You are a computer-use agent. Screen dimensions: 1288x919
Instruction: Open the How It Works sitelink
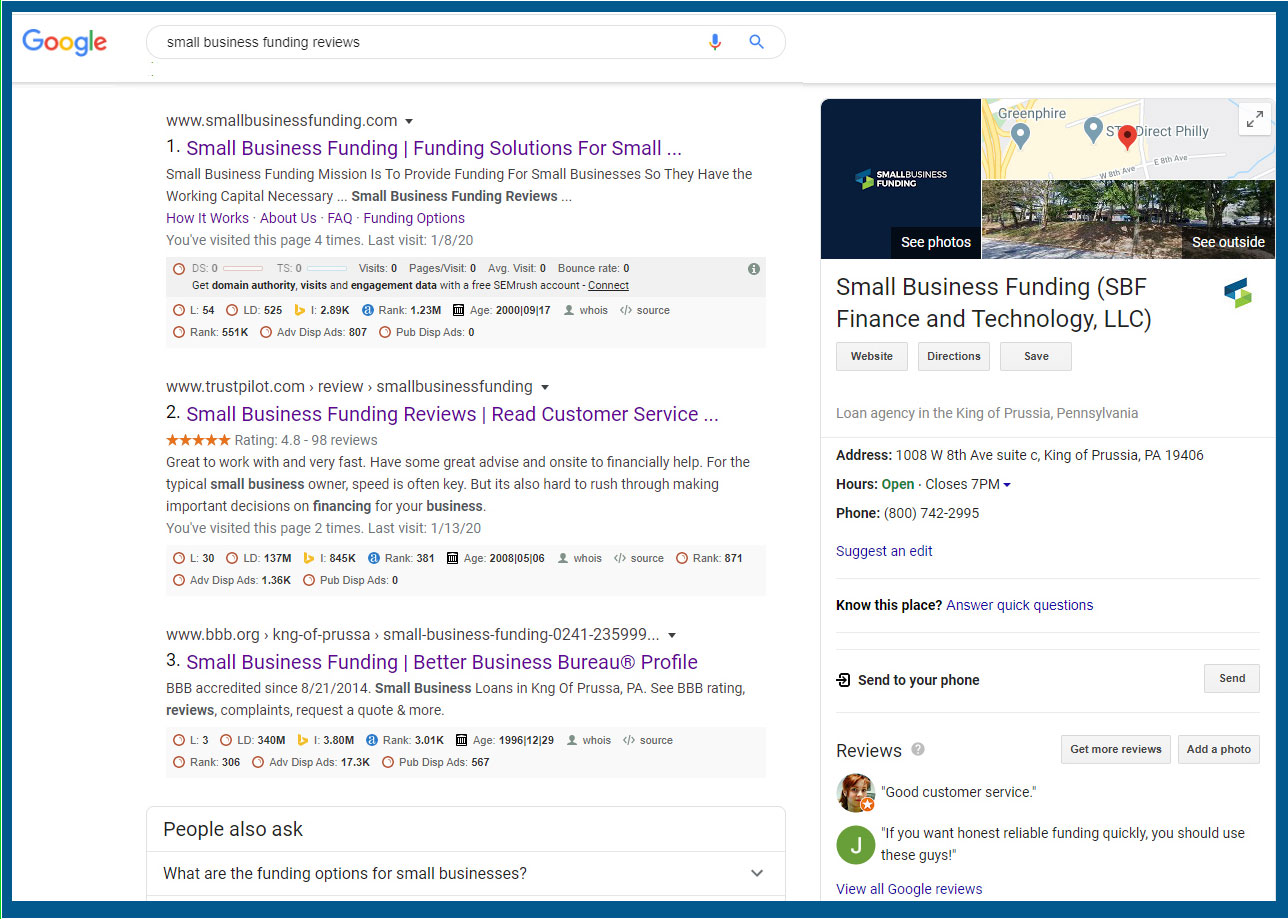(x=207, y=218)
